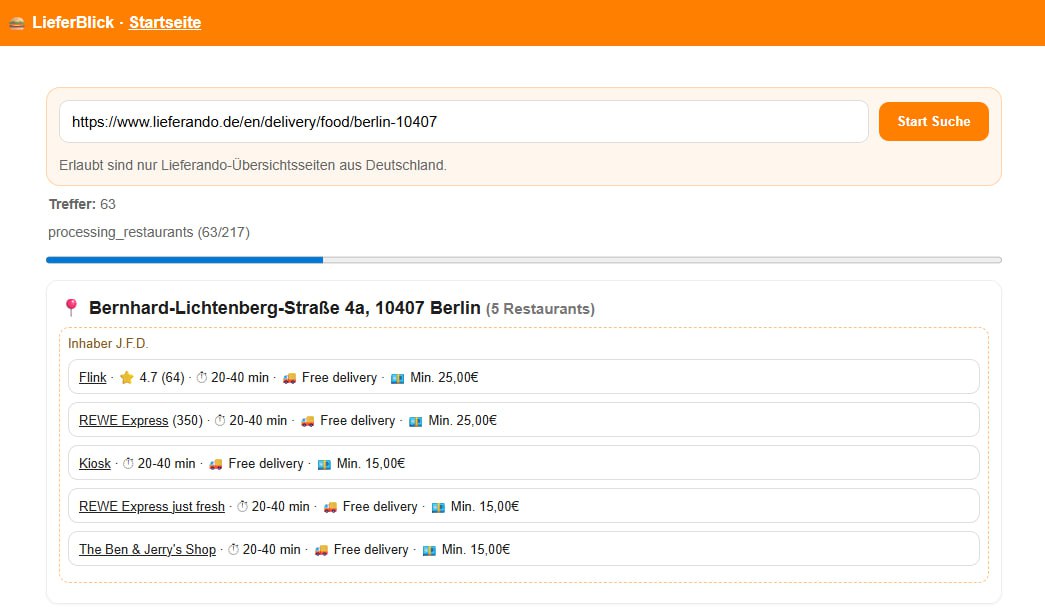Click the Bernhard-Lichtenberg-Straße 4a address heading
The width and height of the screenshot is (1045, 612).
[x=285, y=308]
